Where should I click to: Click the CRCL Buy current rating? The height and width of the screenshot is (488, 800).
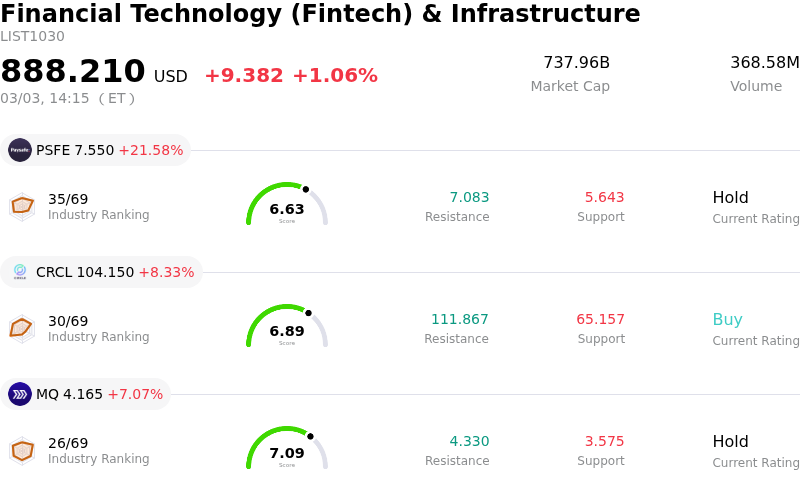point(727,320)
